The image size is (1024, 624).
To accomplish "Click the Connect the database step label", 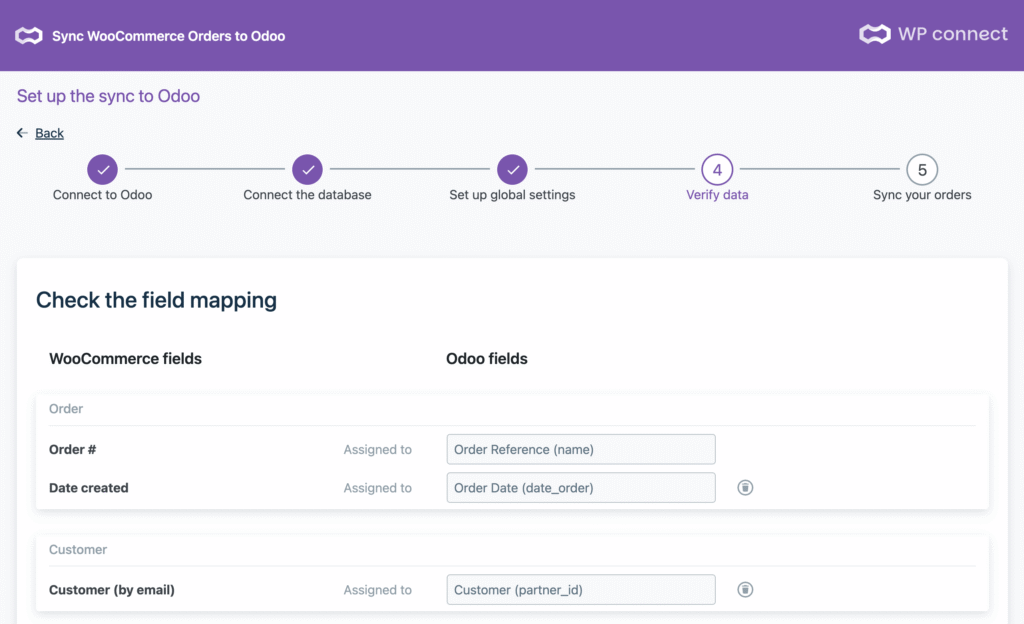I will click(x=307, y=195).
